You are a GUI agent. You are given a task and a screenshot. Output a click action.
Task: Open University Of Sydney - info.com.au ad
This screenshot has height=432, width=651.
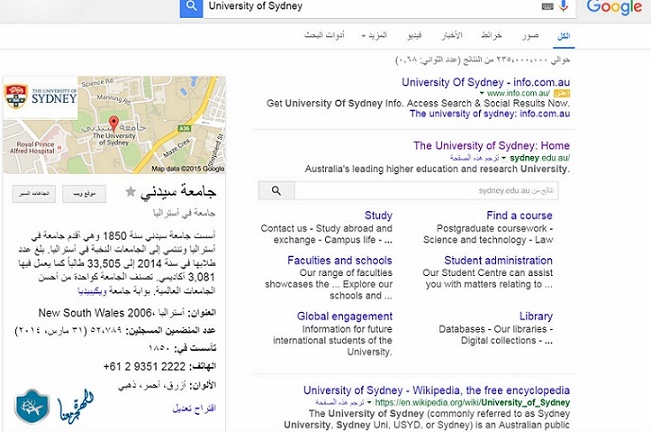[486, 82]
